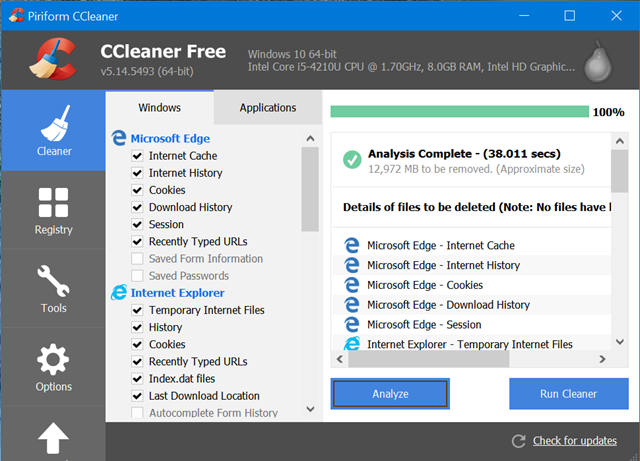The image size is (640, 461).
Task: Click up arrow of options list scrollbar
Action: pyautogui.click(x=310, y=138)
